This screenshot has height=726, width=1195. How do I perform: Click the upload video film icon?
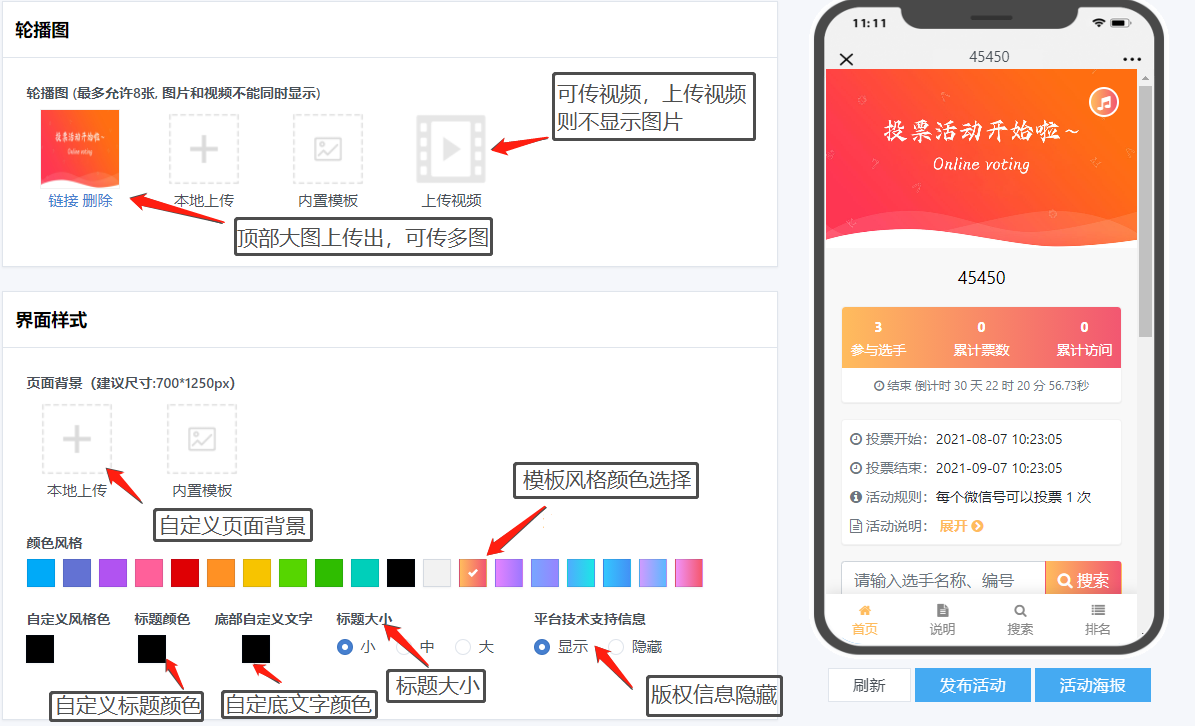pyautogui.click(x=451, y=149)
